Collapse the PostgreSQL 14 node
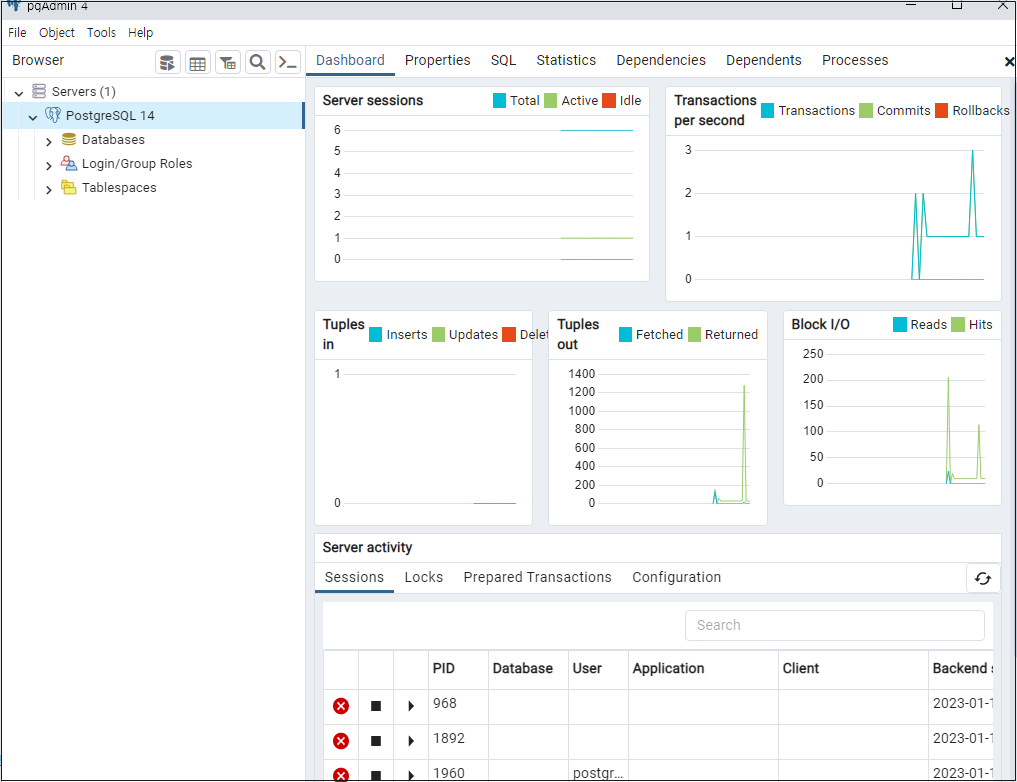 tap(32, 117)
